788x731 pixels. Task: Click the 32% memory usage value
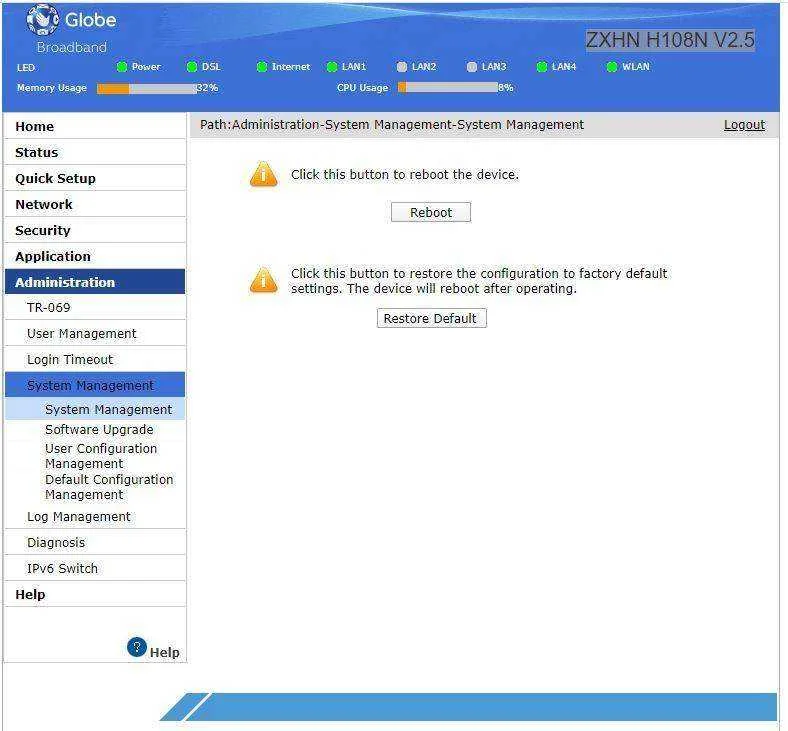point(207,88)
